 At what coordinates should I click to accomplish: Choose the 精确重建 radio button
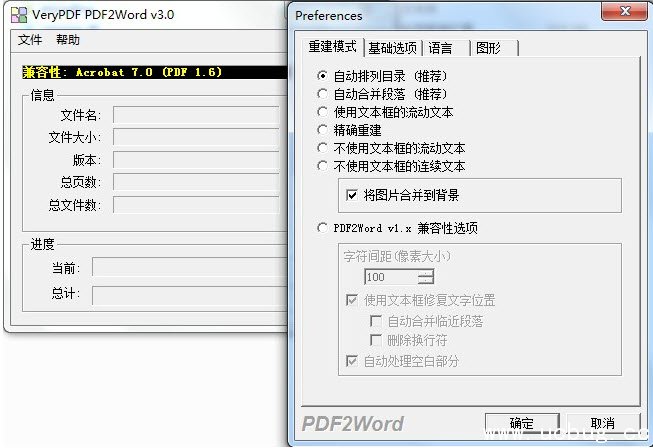point(322,130)
